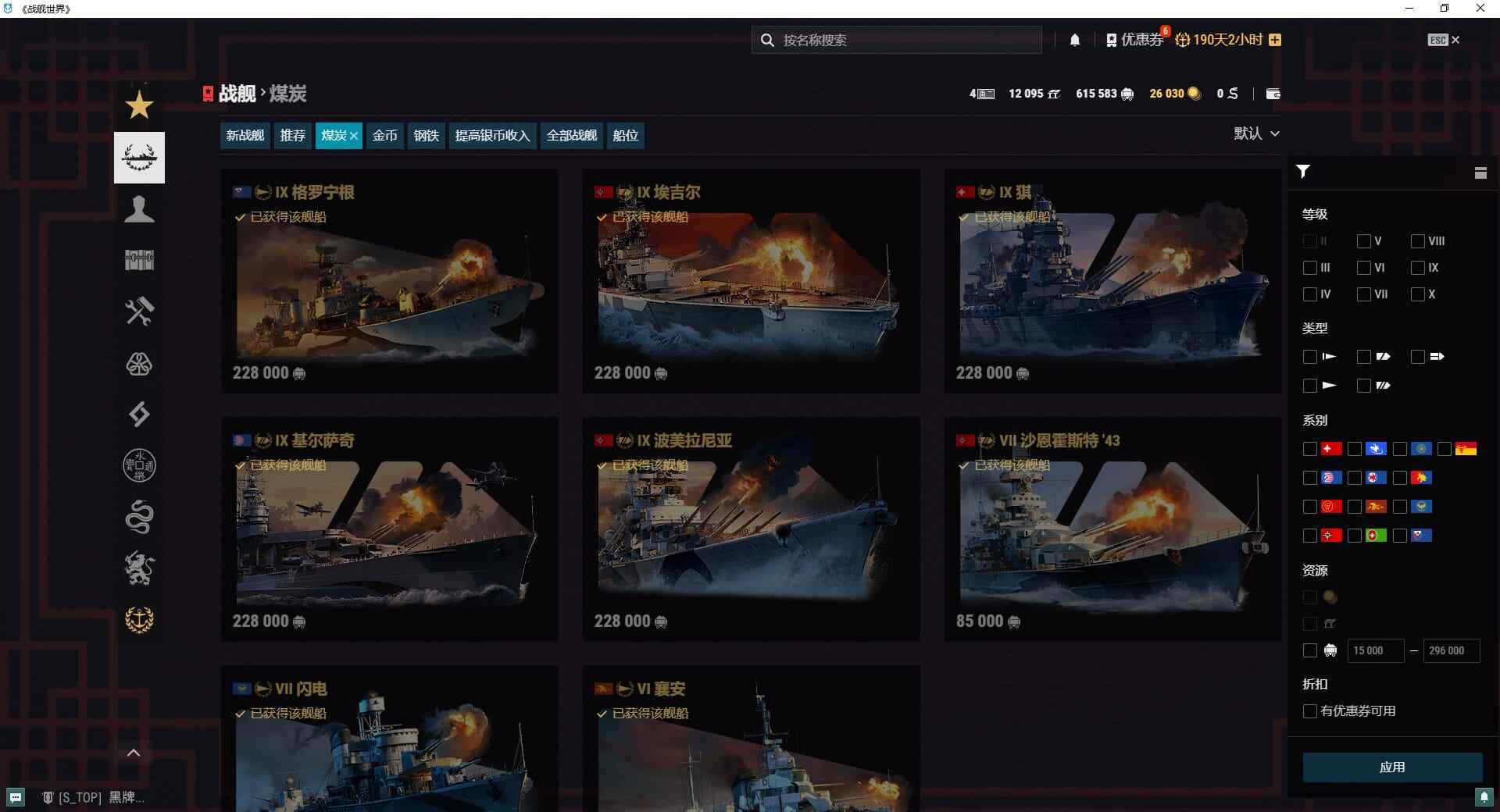This screenshot has height=812, width=1500.
Task: Collapse the sidebar with the chevron arrow
Action: click(134, 752)
